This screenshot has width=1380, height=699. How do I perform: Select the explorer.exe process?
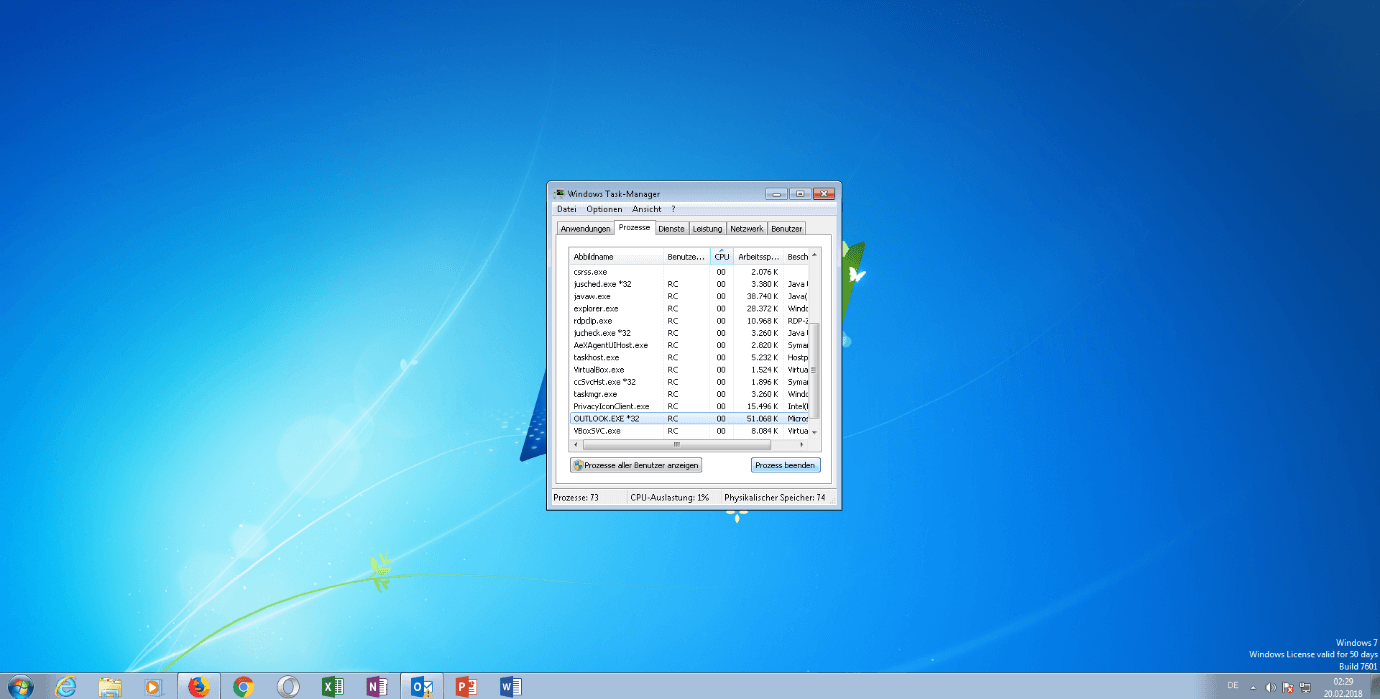(x=689, y=309)
